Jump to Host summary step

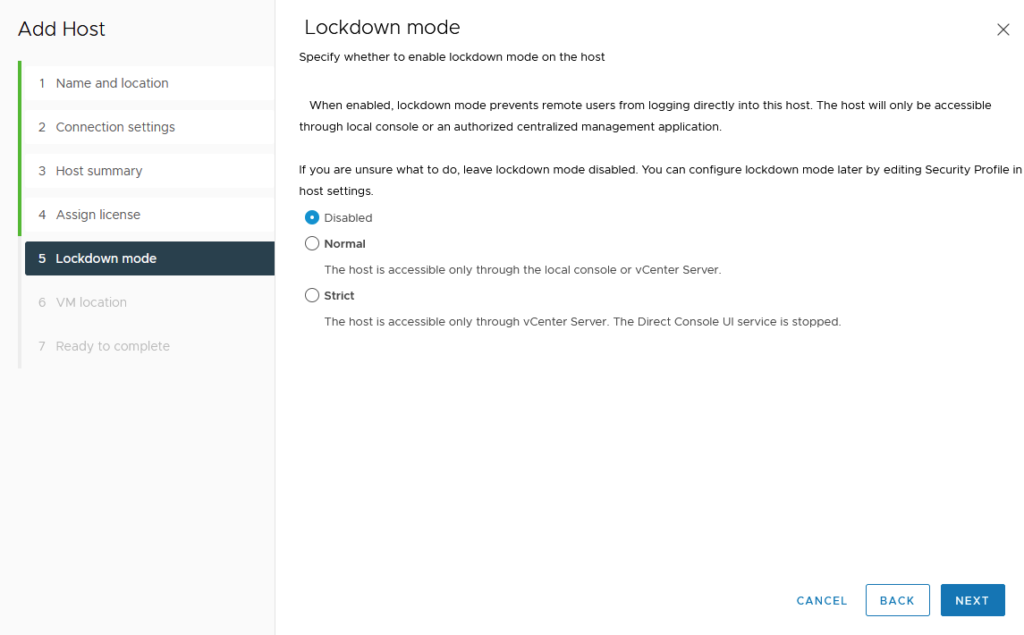99,171
